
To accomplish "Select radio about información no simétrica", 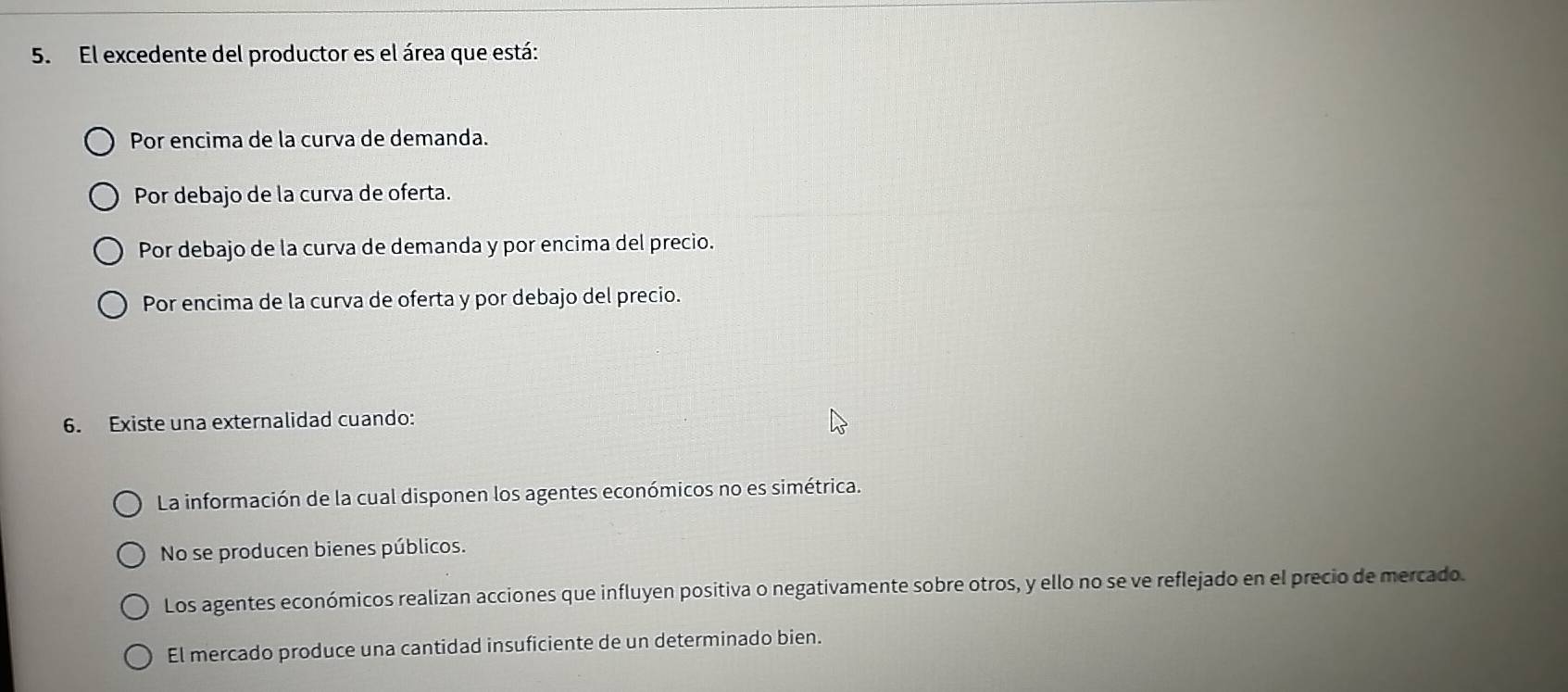I will click(x=128, y=504).
